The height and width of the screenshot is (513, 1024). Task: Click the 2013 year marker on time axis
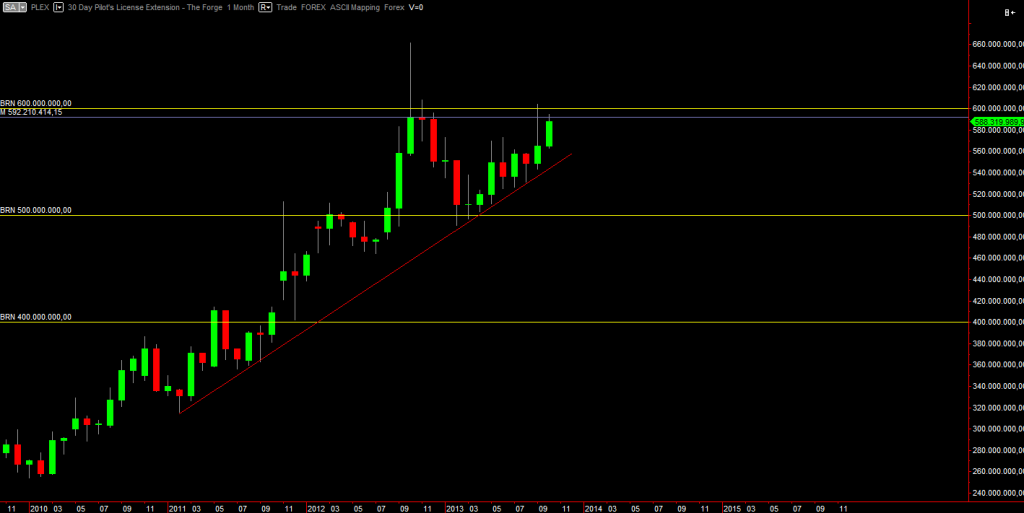455,508
